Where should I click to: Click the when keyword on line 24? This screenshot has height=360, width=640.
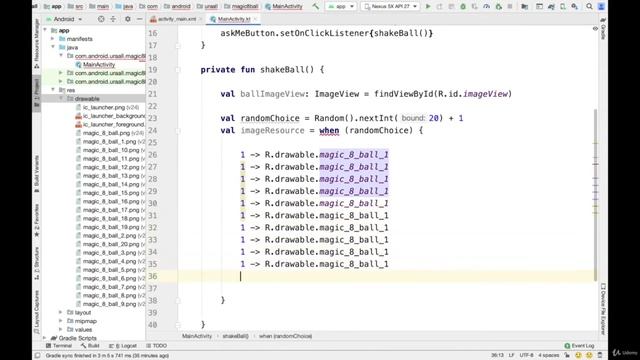coord(329,131)
